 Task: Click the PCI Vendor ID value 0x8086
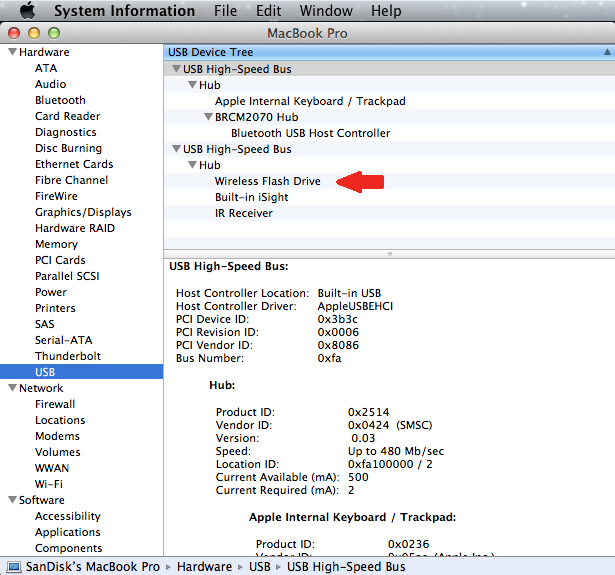tap(338, 345)
